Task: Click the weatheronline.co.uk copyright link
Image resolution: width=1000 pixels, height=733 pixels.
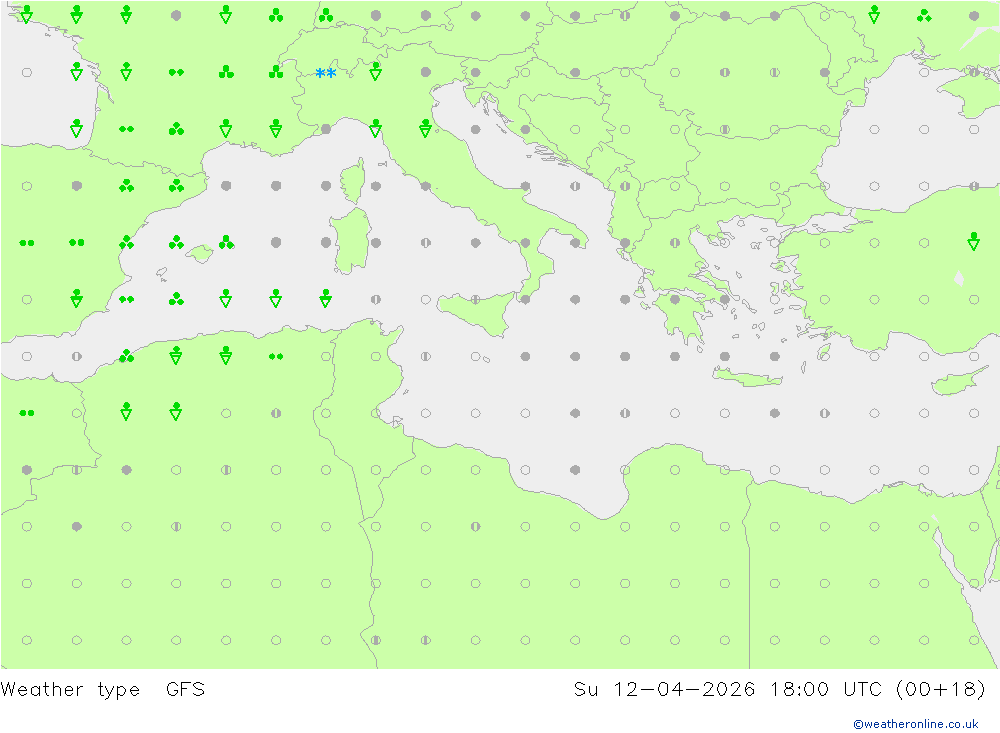Action: click(x=916, y=724)
